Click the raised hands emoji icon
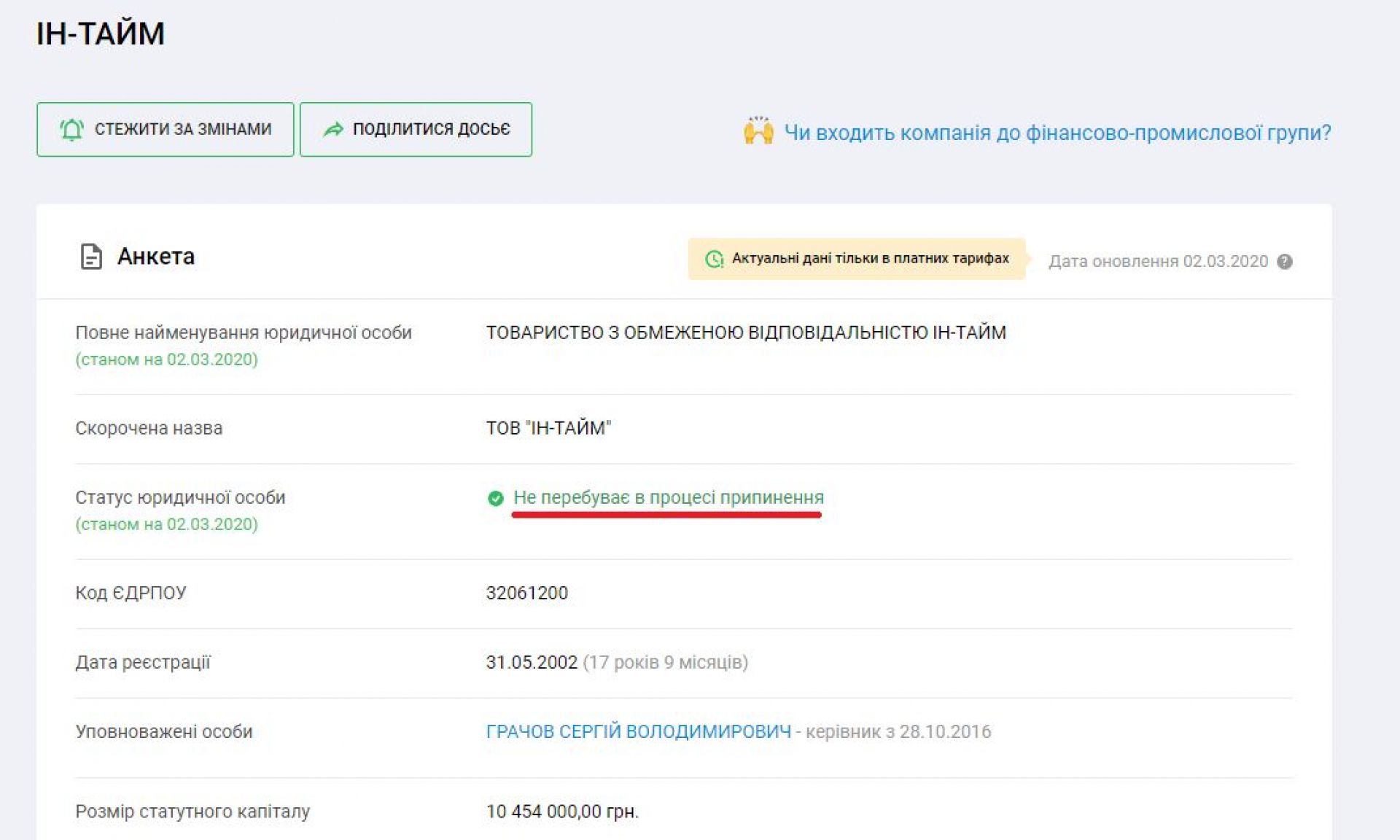This screenshot has height=840, width=1400. [758, 131]
